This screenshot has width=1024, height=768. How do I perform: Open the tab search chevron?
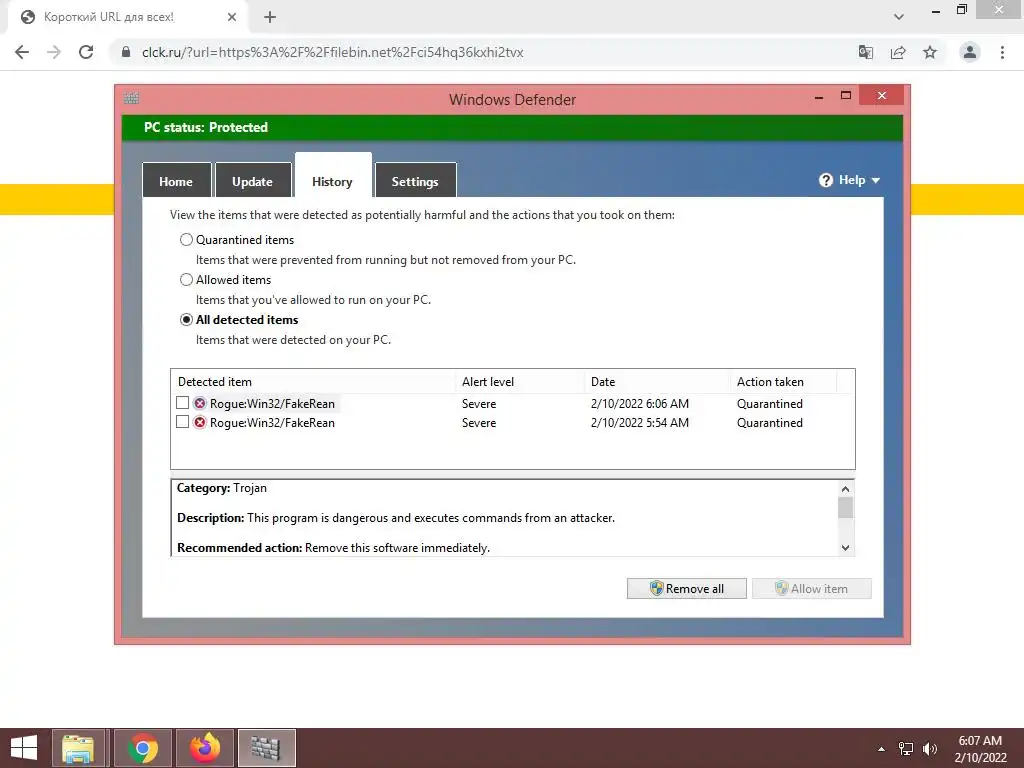899,17
